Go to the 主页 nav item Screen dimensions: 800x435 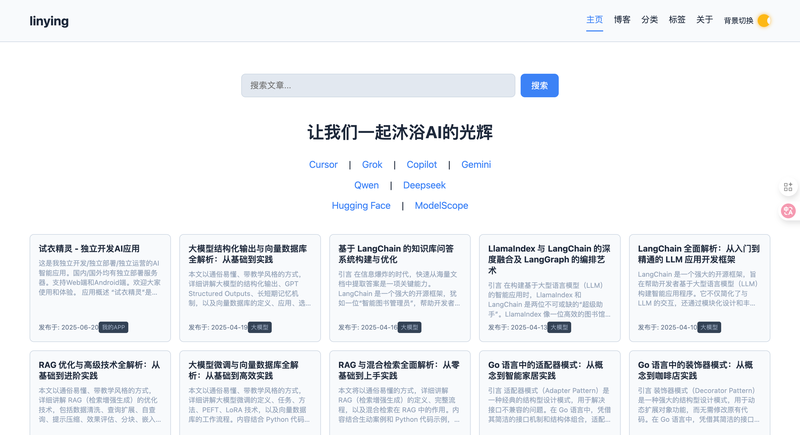(594, 20)
